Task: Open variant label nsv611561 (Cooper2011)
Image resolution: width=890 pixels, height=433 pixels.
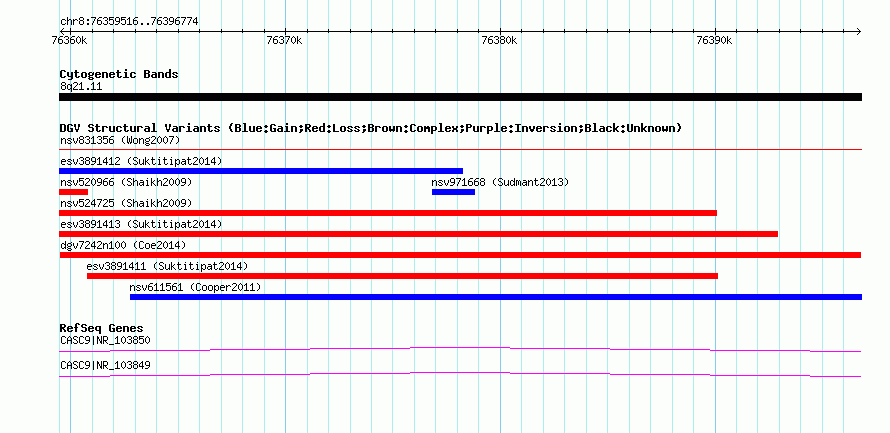Action: pyautogui.click(x=195, y=288)
